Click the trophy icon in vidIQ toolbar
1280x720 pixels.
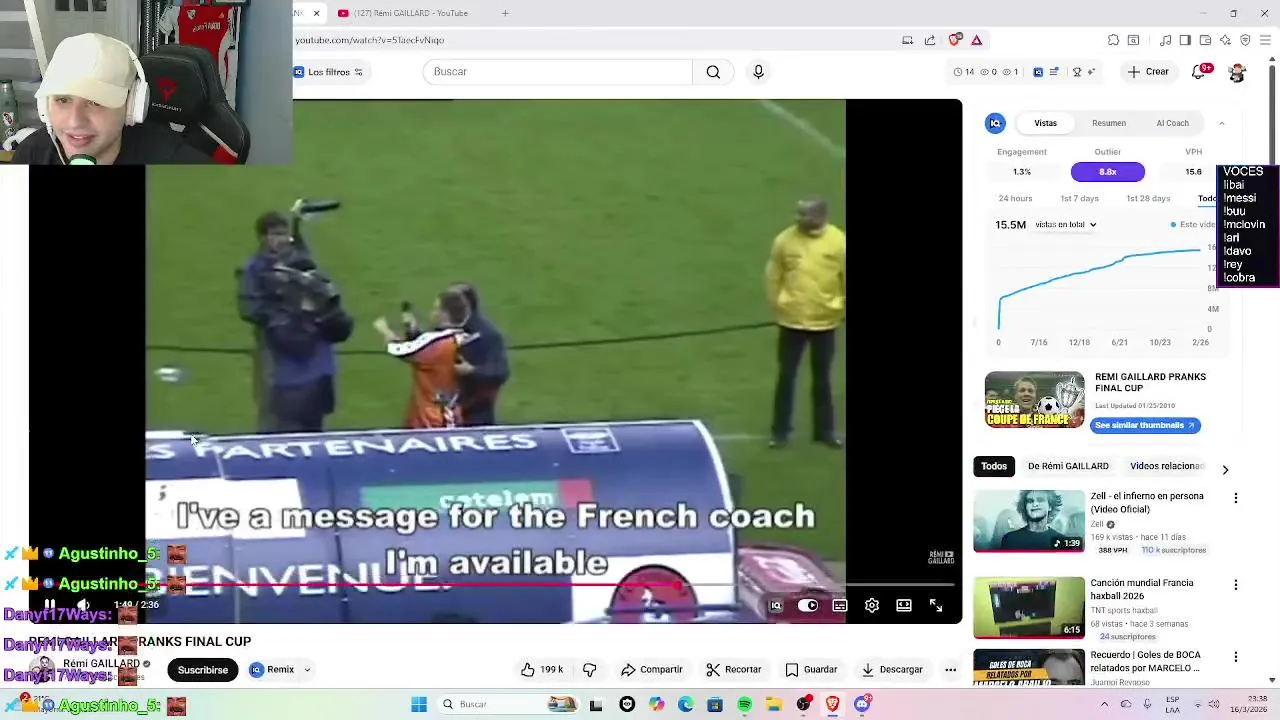point(1077,72)
